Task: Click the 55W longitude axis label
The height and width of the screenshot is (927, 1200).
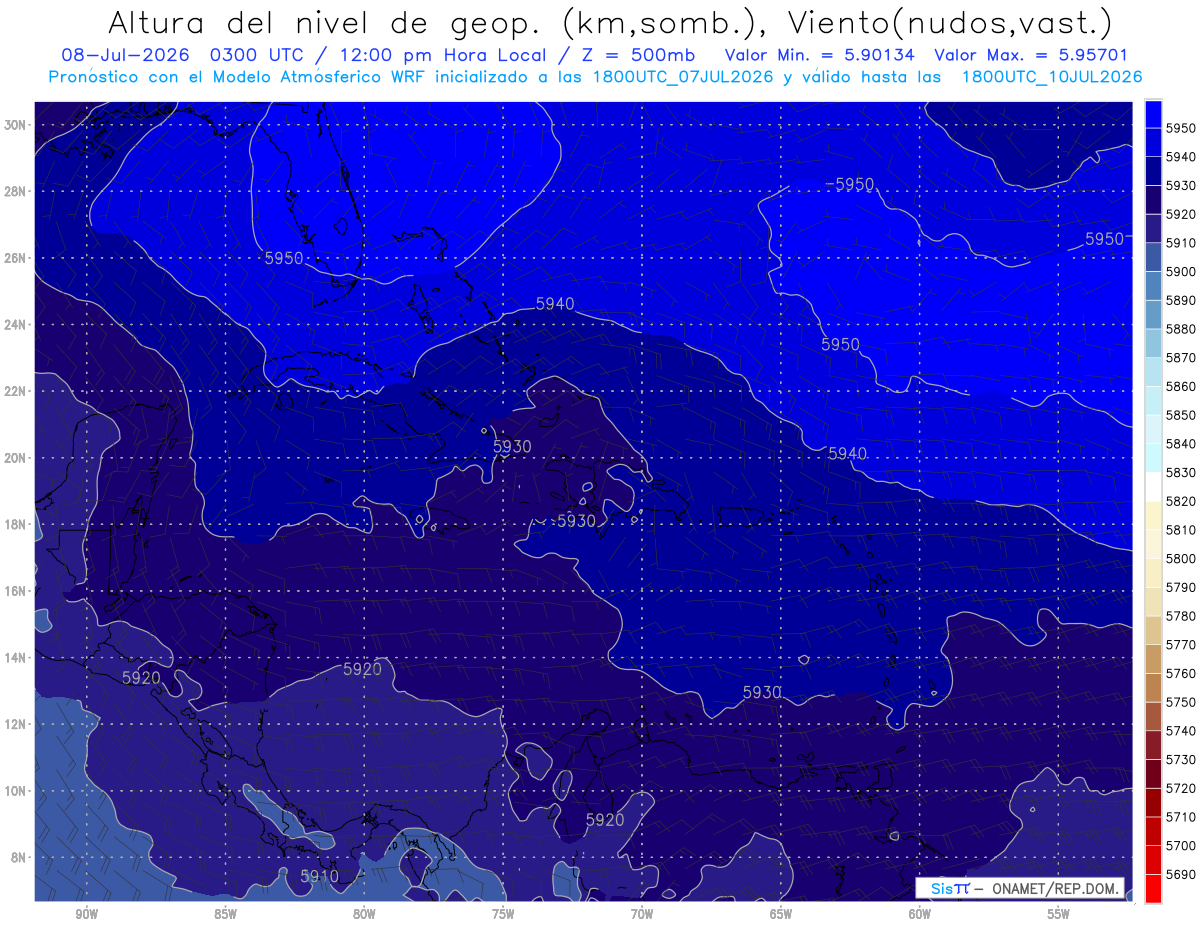Action: [1059, 914]
